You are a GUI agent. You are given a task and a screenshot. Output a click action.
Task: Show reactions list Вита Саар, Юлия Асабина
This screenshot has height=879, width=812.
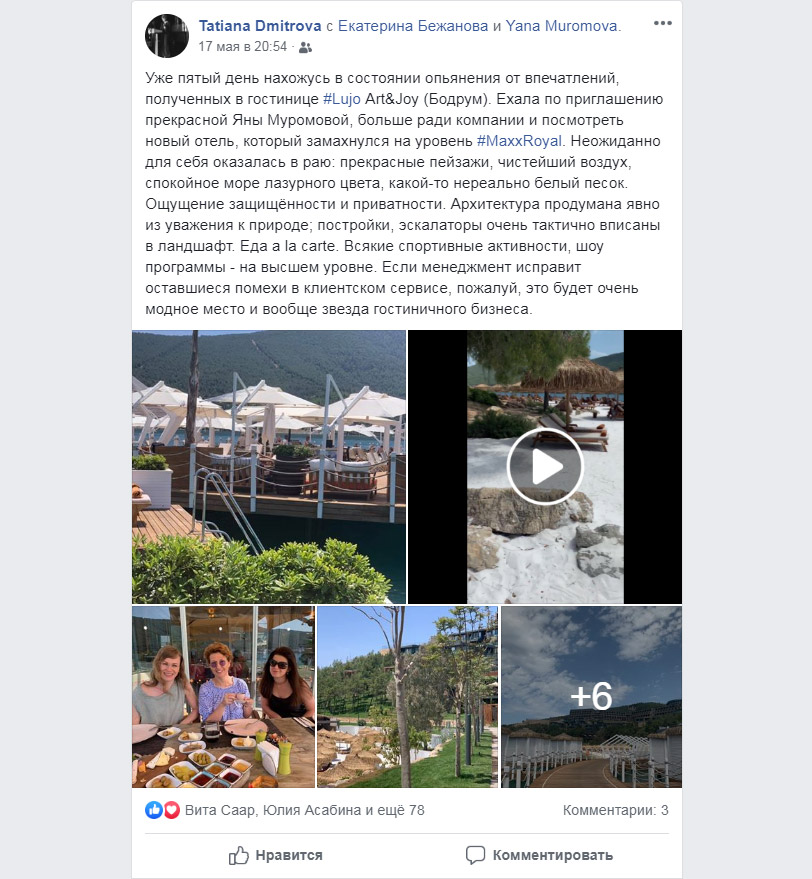coord(304,810)
